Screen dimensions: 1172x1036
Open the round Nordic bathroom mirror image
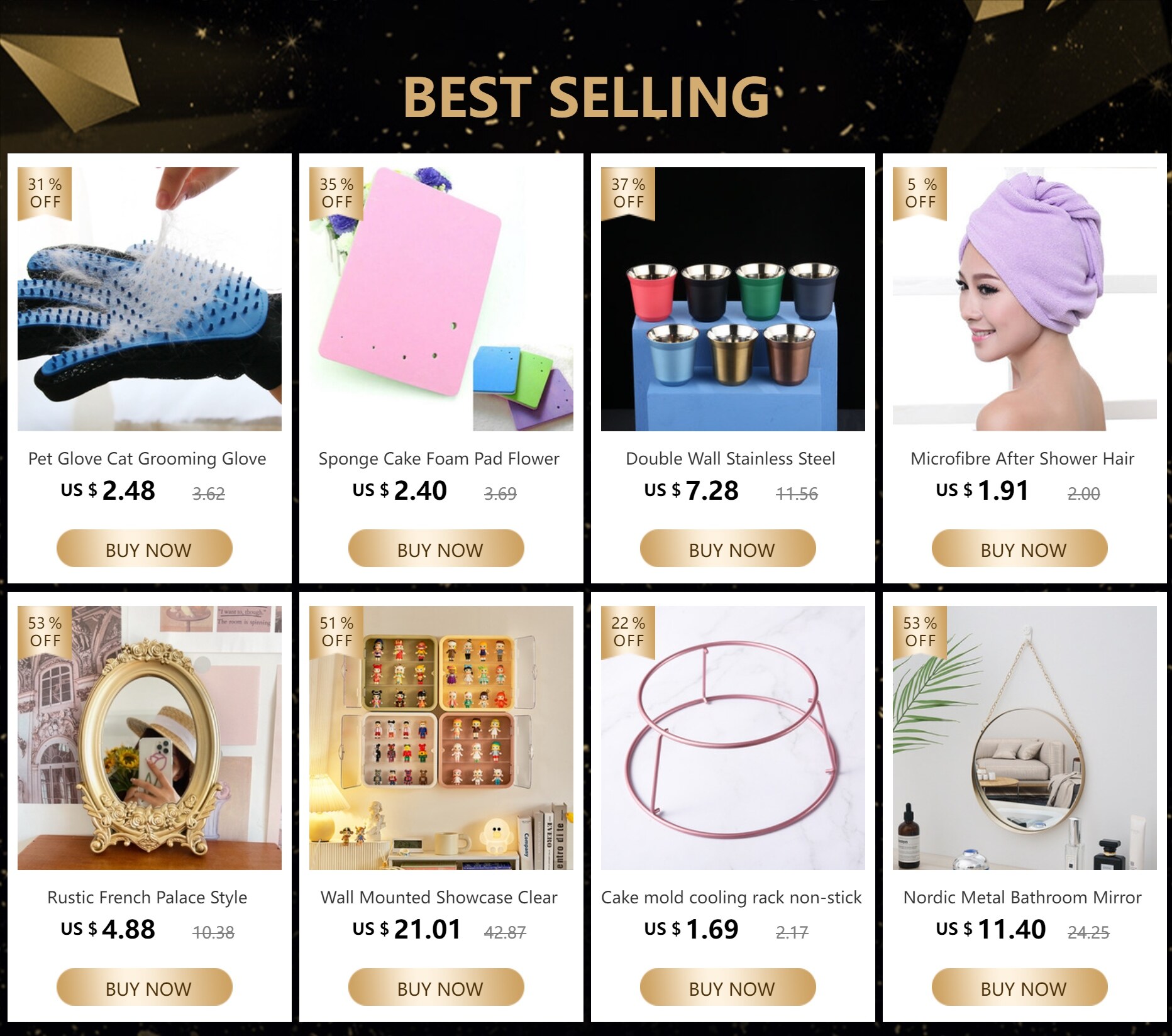pyautogui.click(x=1025, y=738)
